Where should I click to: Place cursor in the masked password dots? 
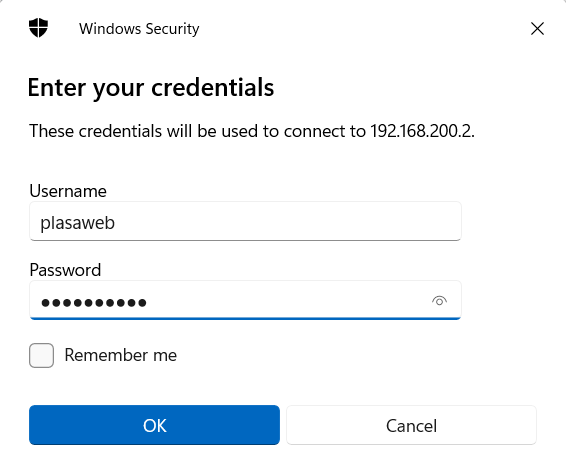coord(94,302)
